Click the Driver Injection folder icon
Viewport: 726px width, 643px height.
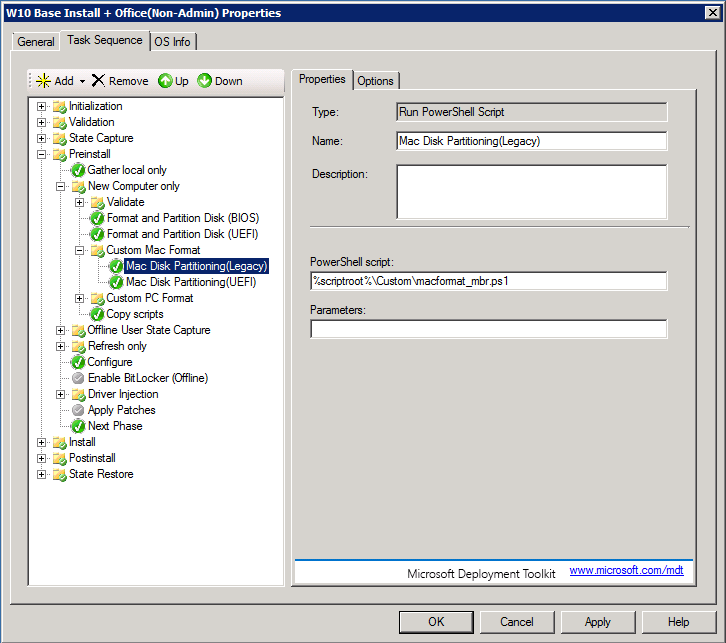pyautogui.click(x=79, y=395)
